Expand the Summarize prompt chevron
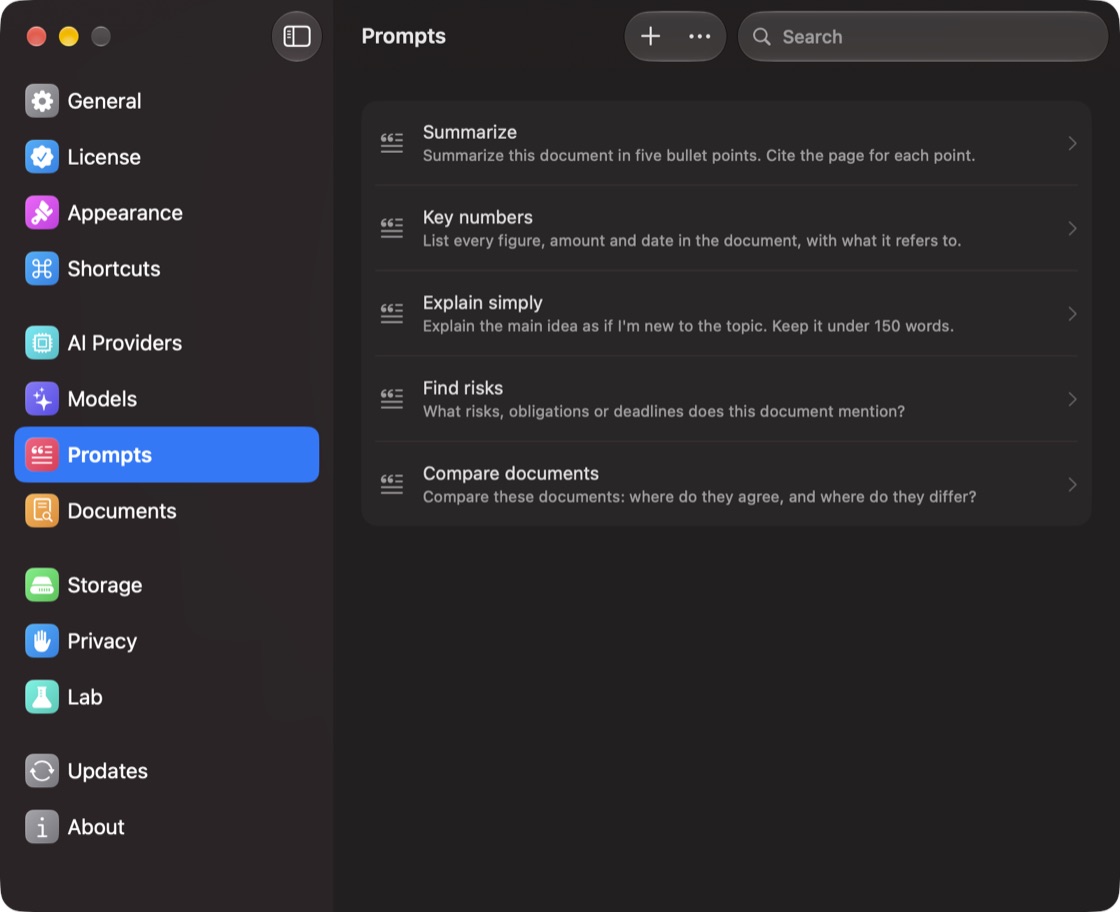 tap(1072, 143)
